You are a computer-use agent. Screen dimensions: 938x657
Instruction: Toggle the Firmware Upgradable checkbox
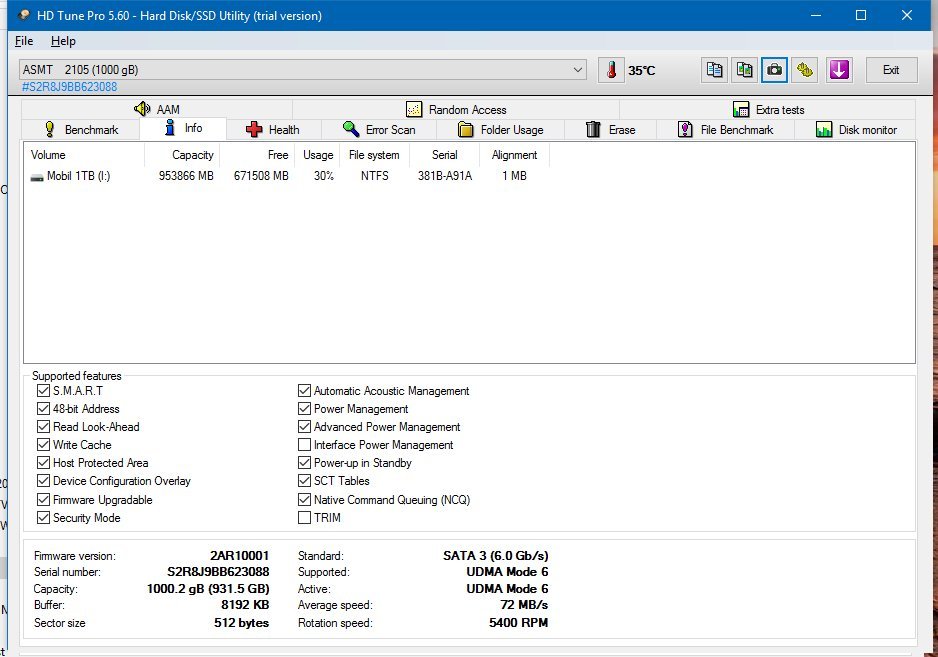coord(43,499)
